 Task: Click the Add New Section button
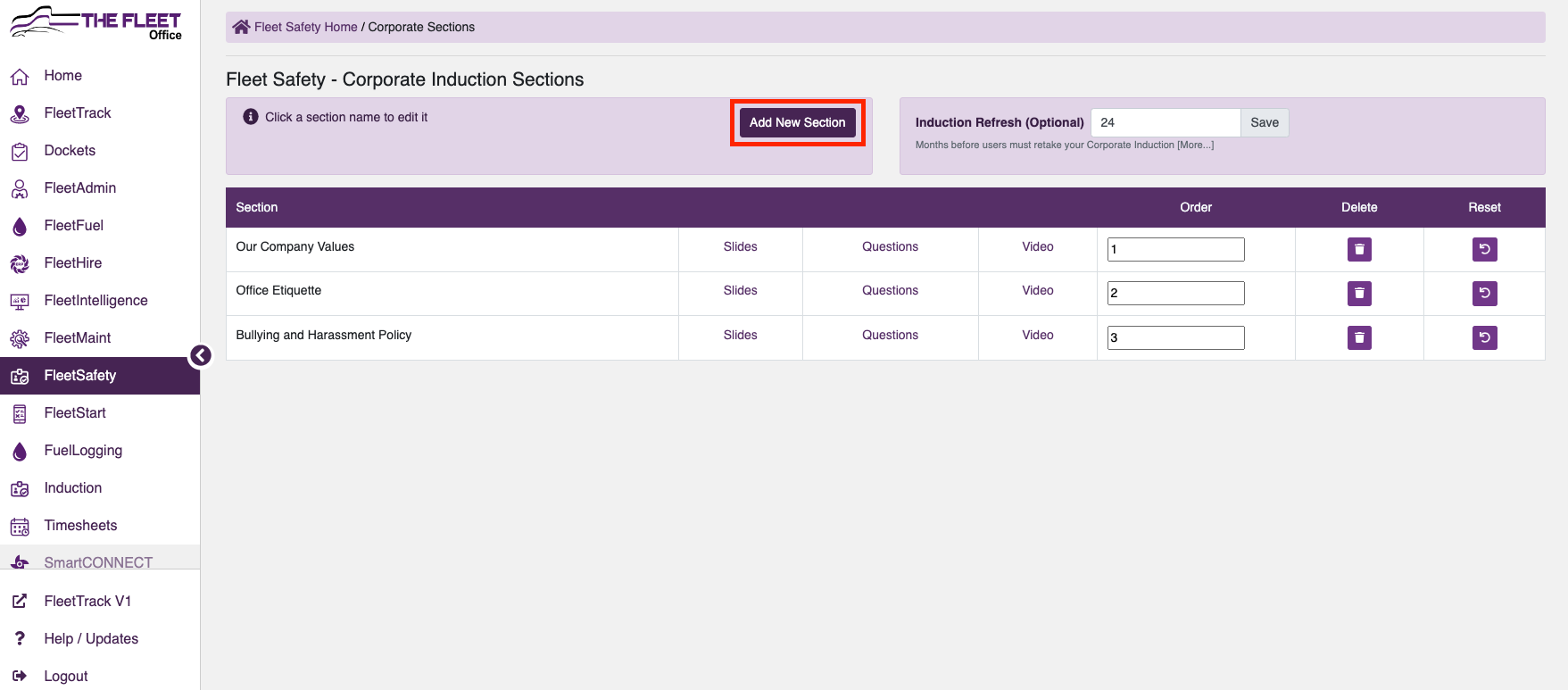[798, 122]
